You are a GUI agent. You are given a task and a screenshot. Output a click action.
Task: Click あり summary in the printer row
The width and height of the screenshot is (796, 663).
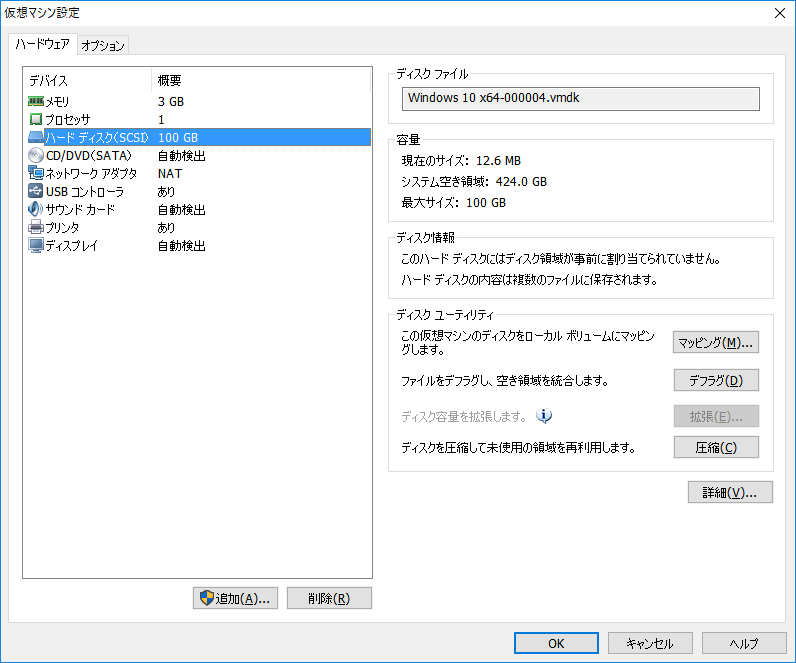(166, 228)
